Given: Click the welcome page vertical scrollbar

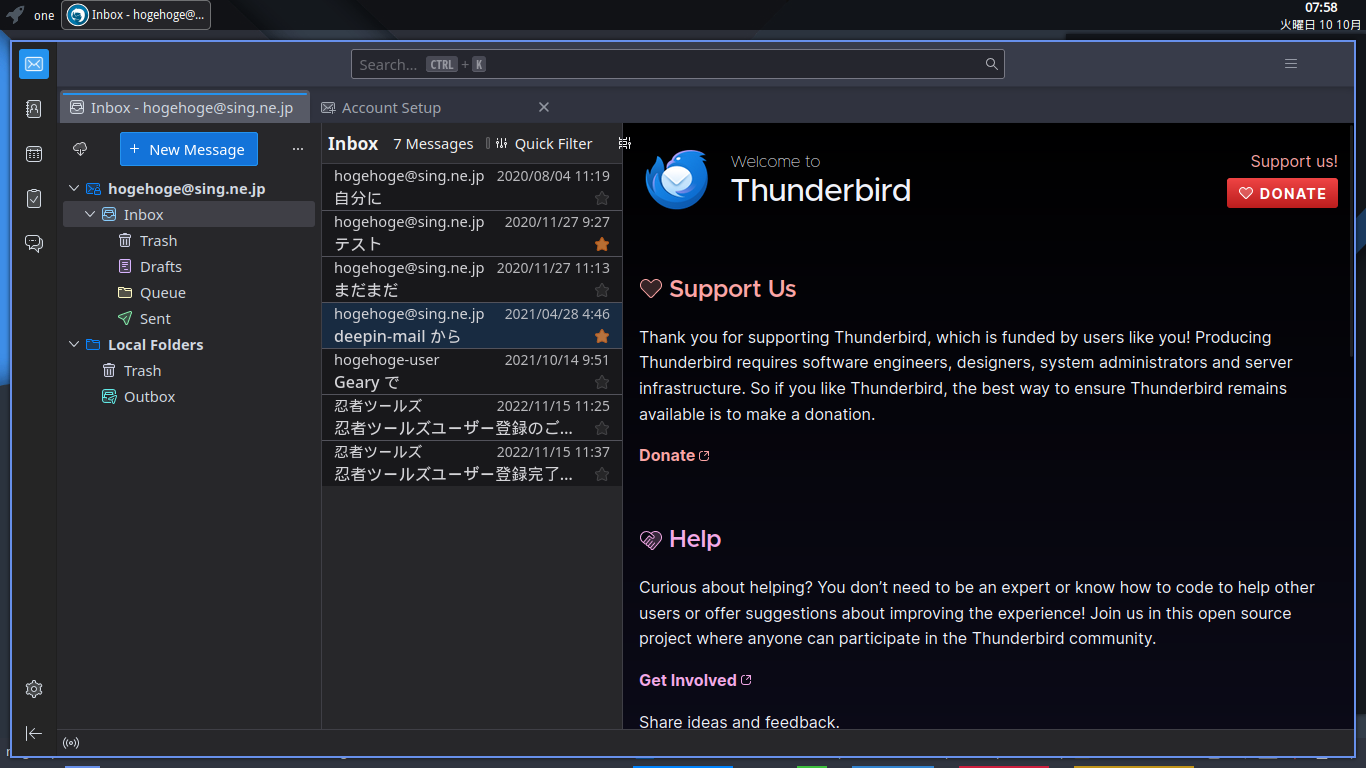Looking at the screenshot, I should 1351,240.
